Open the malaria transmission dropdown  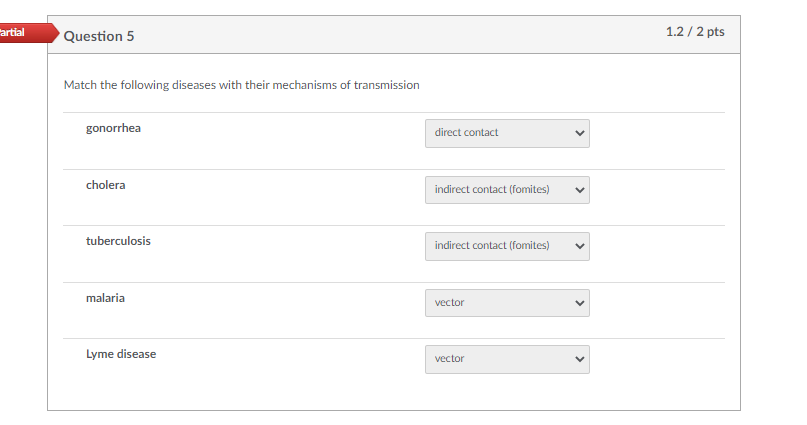(507, 302)
